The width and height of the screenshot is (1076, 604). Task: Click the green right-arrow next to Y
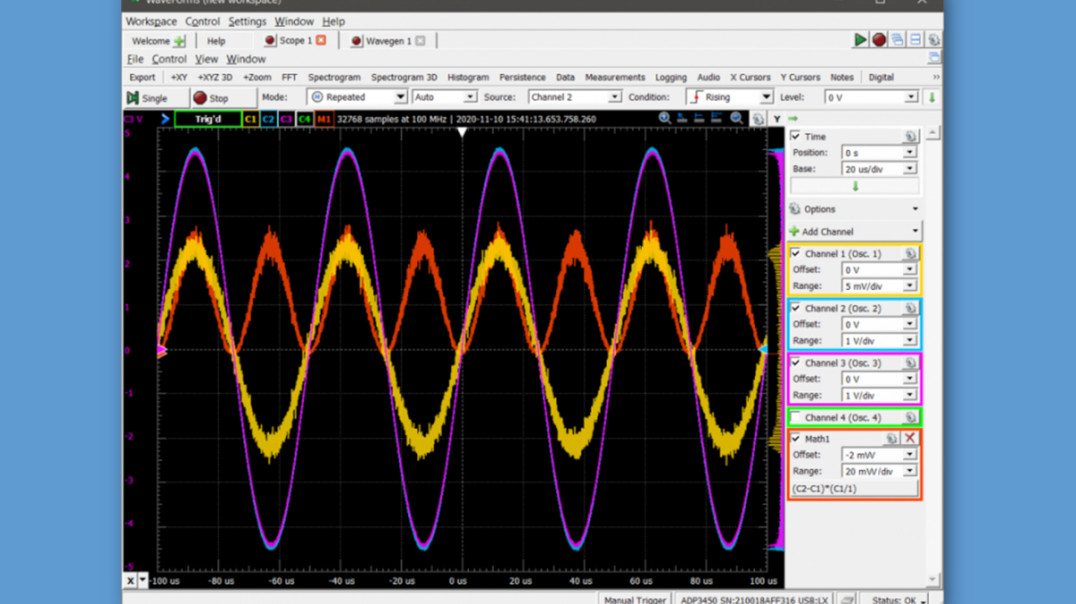coord(793,119)
